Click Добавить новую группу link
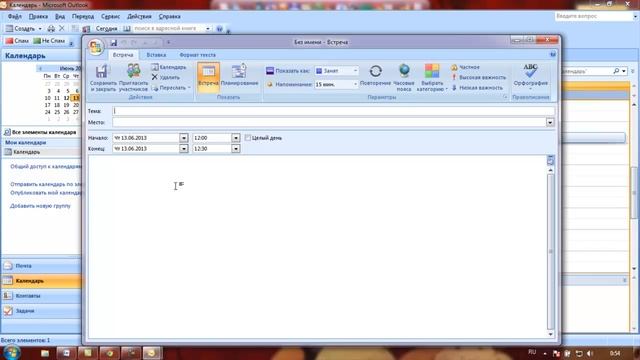Viewport: 640px width, 360px height. [x=40, y=206]
